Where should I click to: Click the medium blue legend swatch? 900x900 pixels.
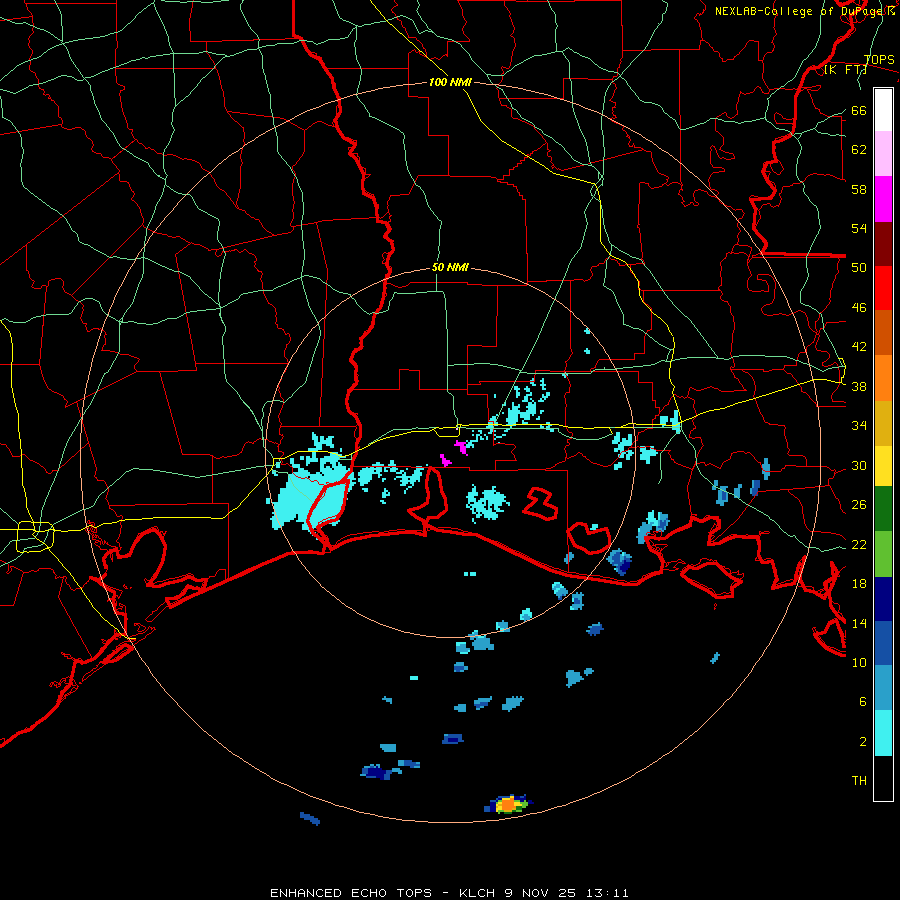[883, 643]
